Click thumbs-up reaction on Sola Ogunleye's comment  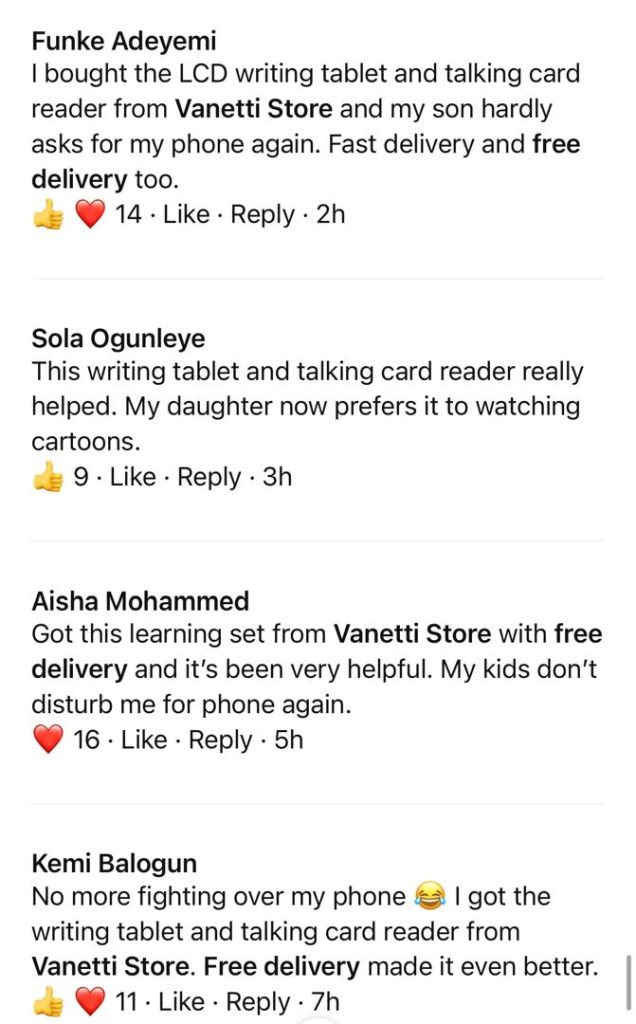click(x=47, y=478)
